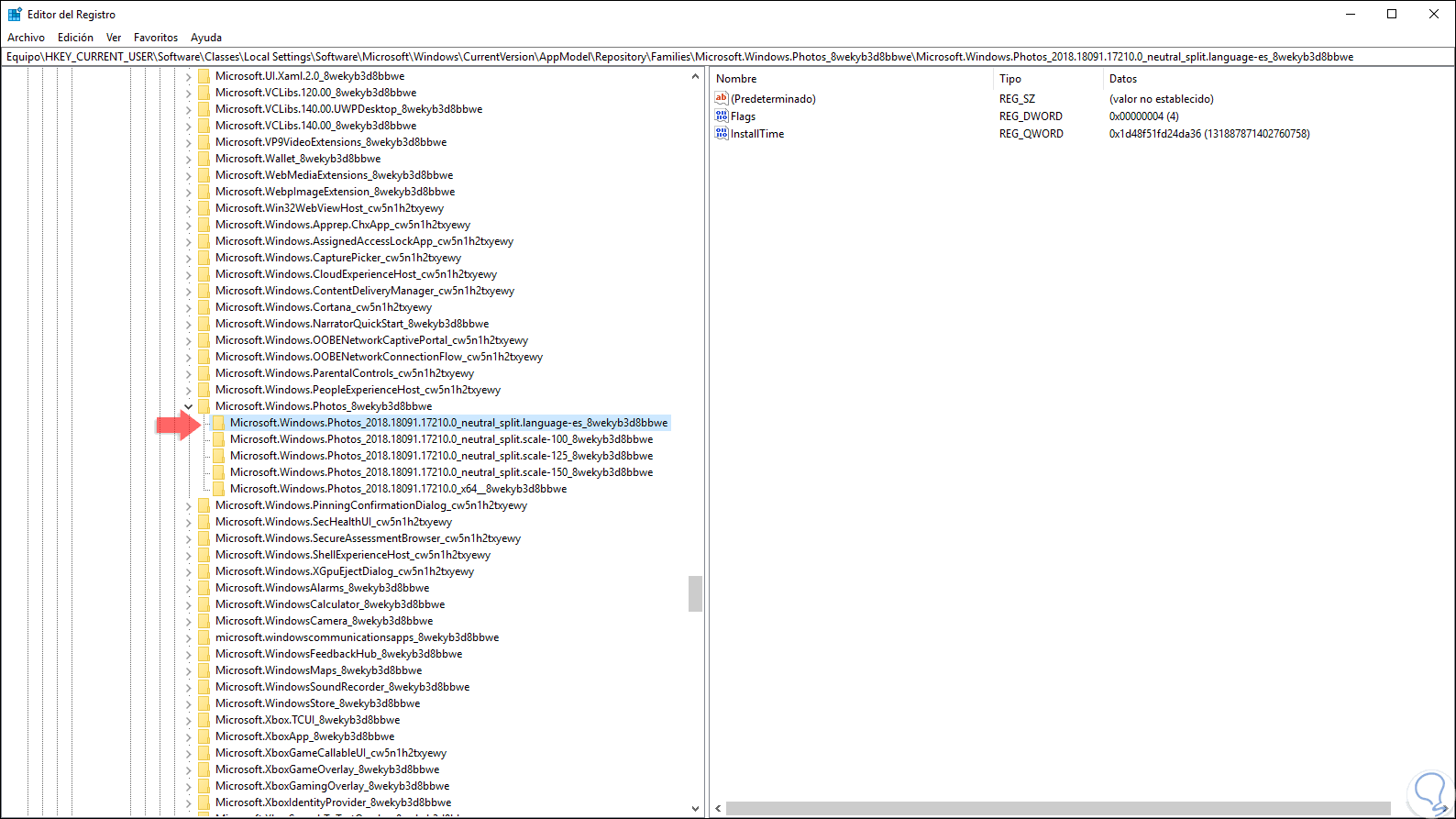The image size is (1456, 819).
Task: Select Microsoft.VP9VideoExtensions_8wekyb3d8bbwe key name
Action: [331, 142]
